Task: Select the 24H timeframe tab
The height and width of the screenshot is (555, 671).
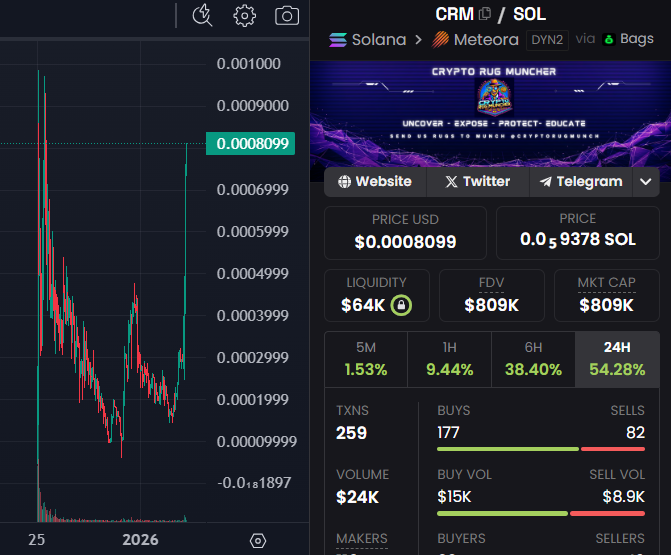Action: click(617, 359)
